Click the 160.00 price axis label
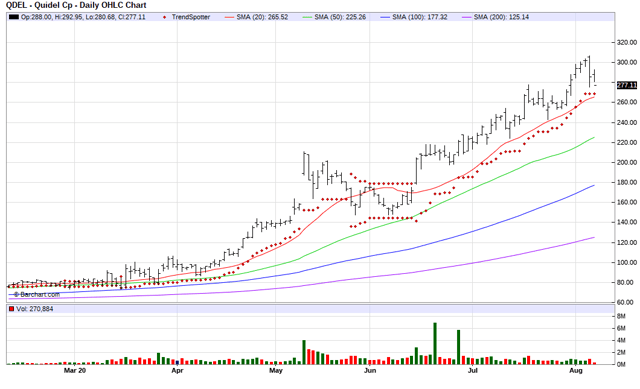The width and height of the screenshot is (640, 389). (627, 202)
